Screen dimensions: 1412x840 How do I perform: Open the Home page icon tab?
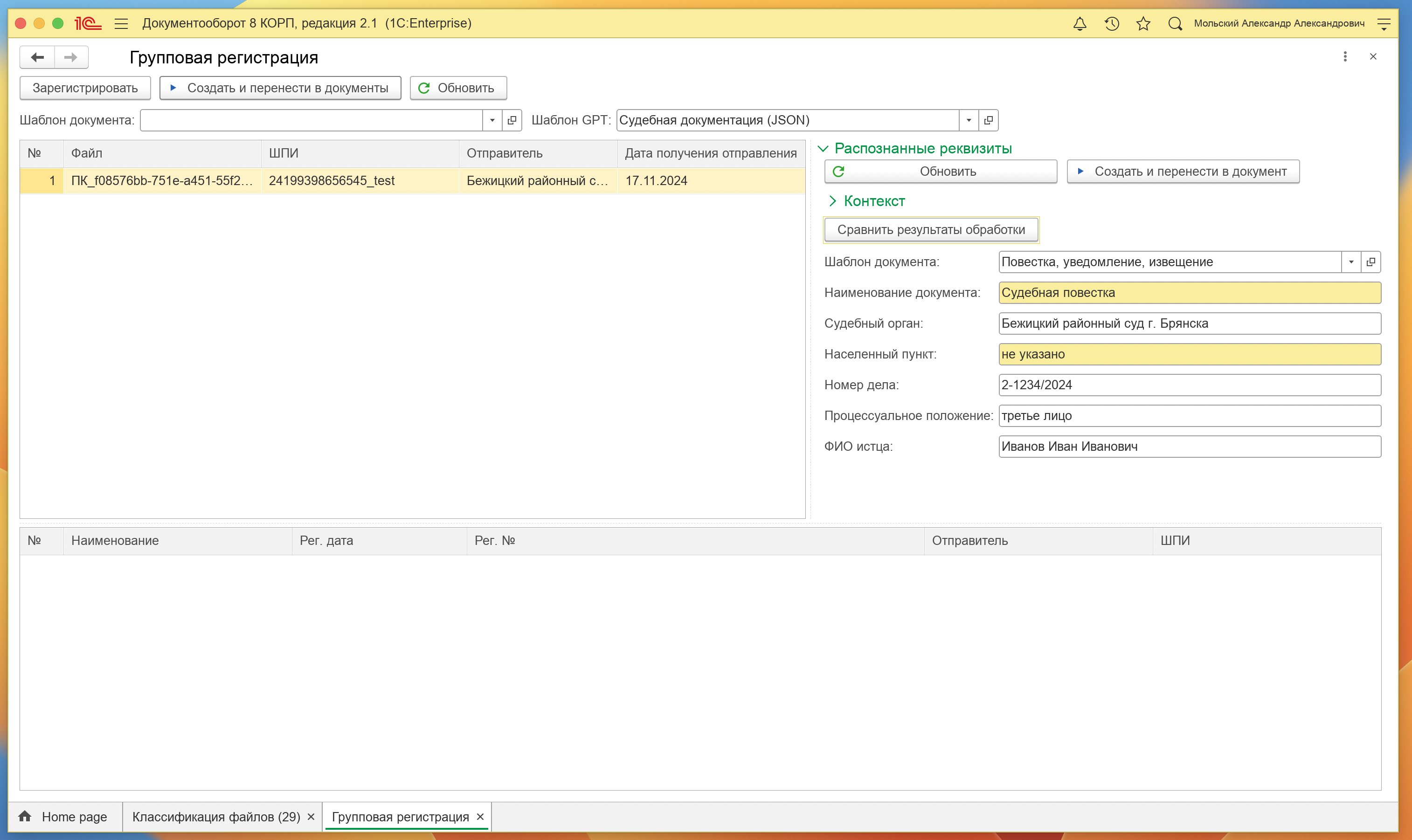point(25,816)
